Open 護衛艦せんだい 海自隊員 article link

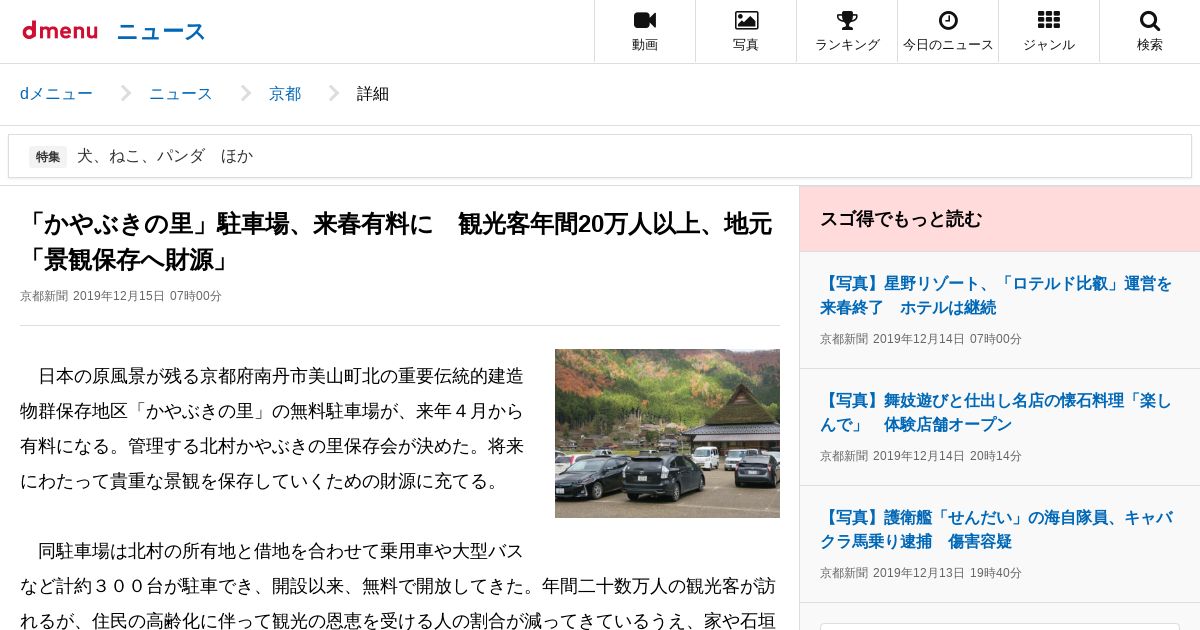point(996,529)
